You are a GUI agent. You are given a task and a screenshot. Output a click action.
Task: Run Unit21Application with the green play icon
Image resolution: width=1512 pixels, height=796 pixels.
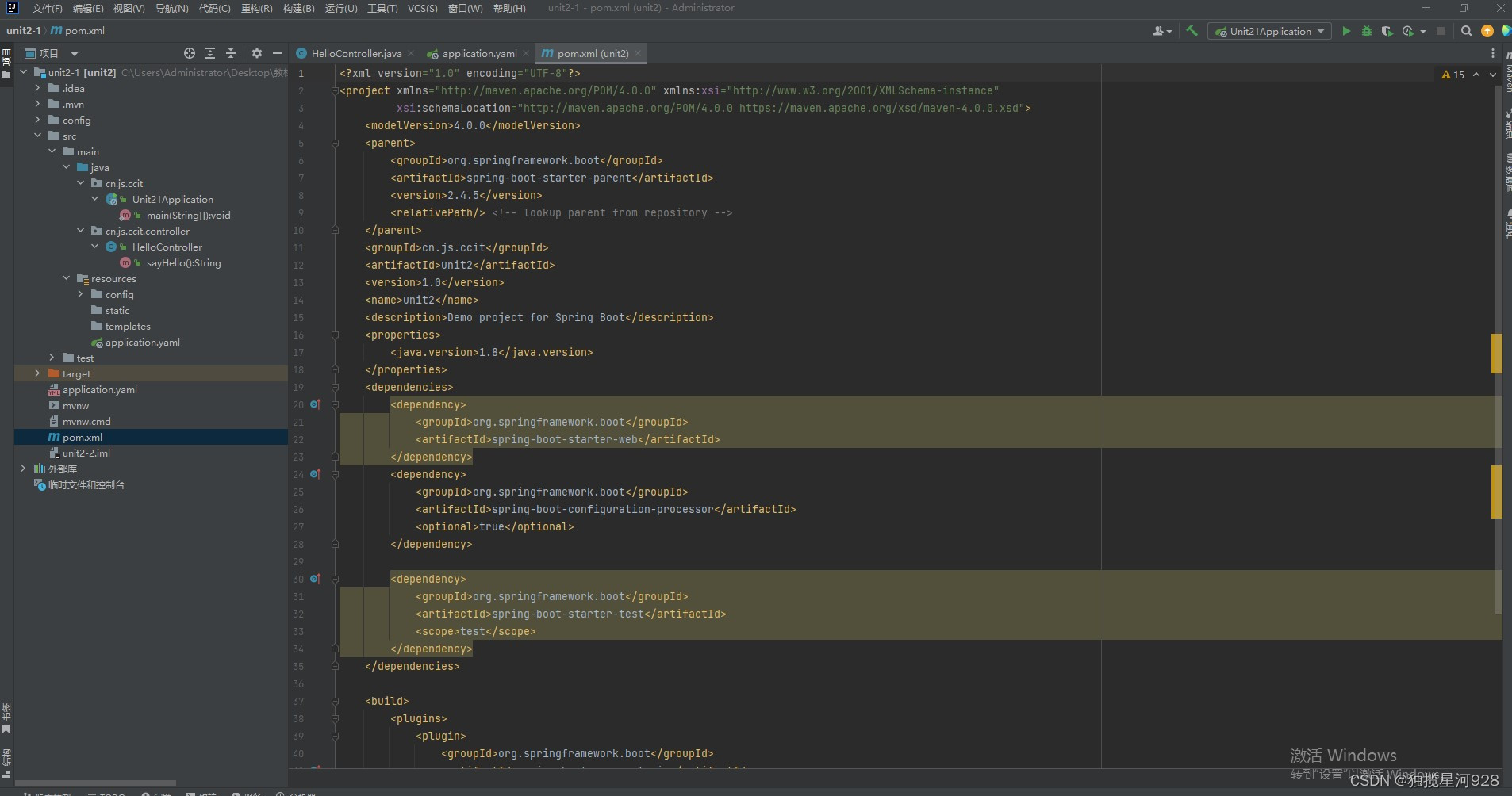coord(1346,31)
